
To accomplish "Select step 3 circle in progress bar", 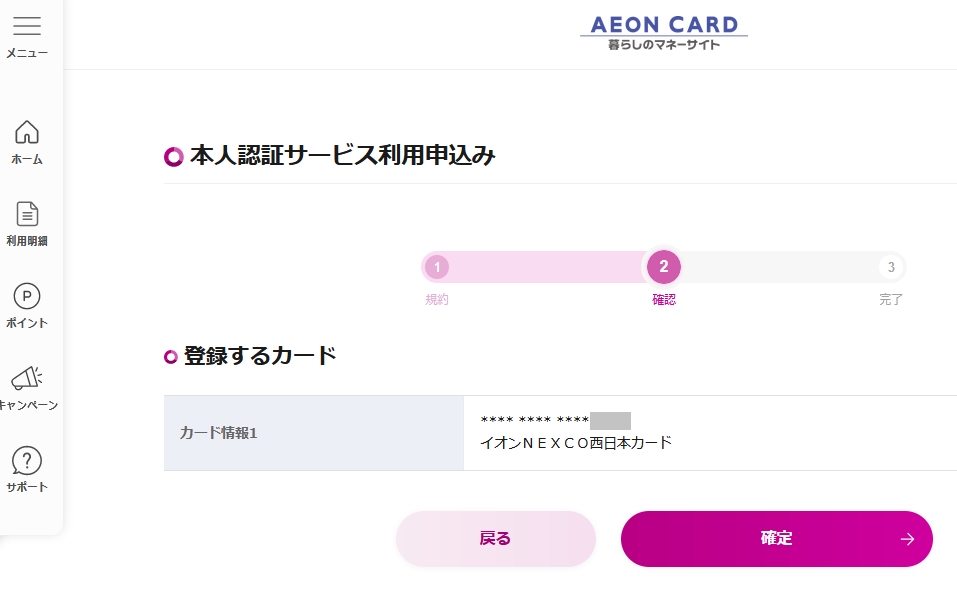I will (891, 267).
